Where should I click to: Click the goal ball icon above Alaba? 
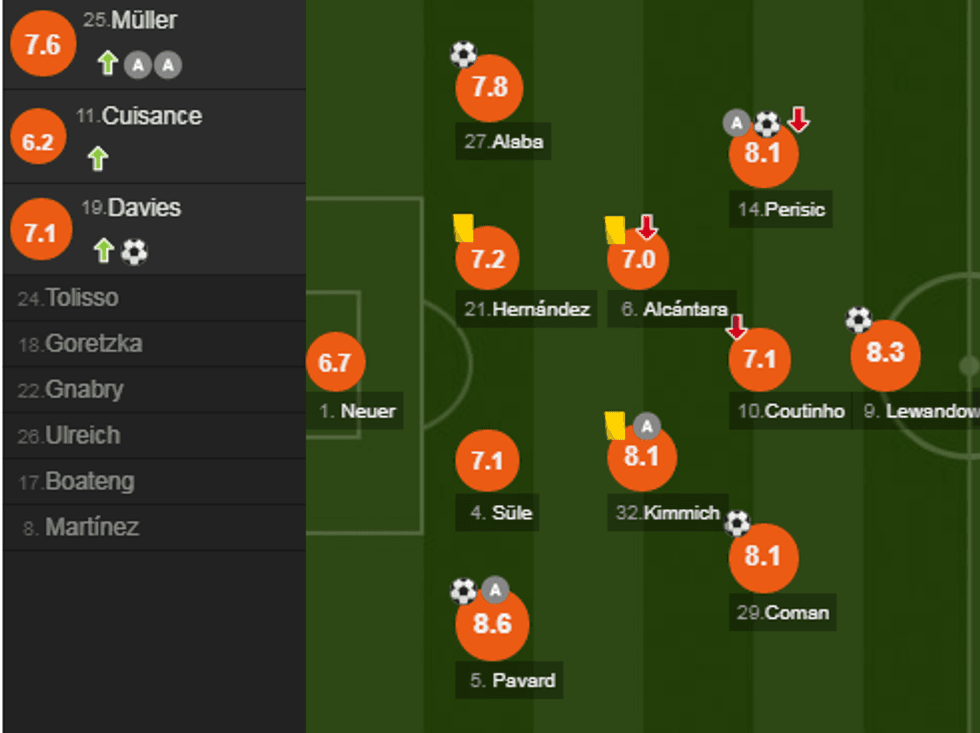click(x=463, y=54)
